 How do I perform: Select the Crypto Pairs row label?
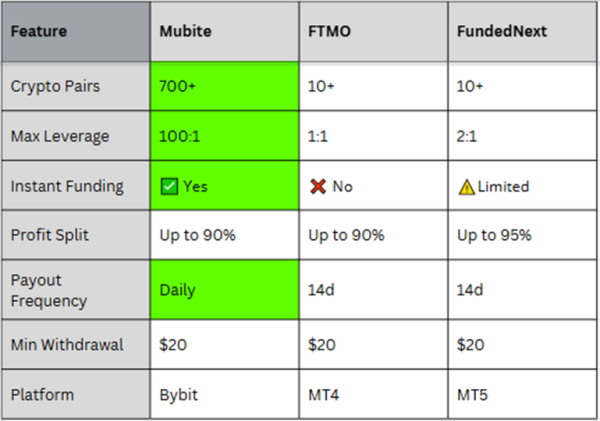[x=76, y=86]
